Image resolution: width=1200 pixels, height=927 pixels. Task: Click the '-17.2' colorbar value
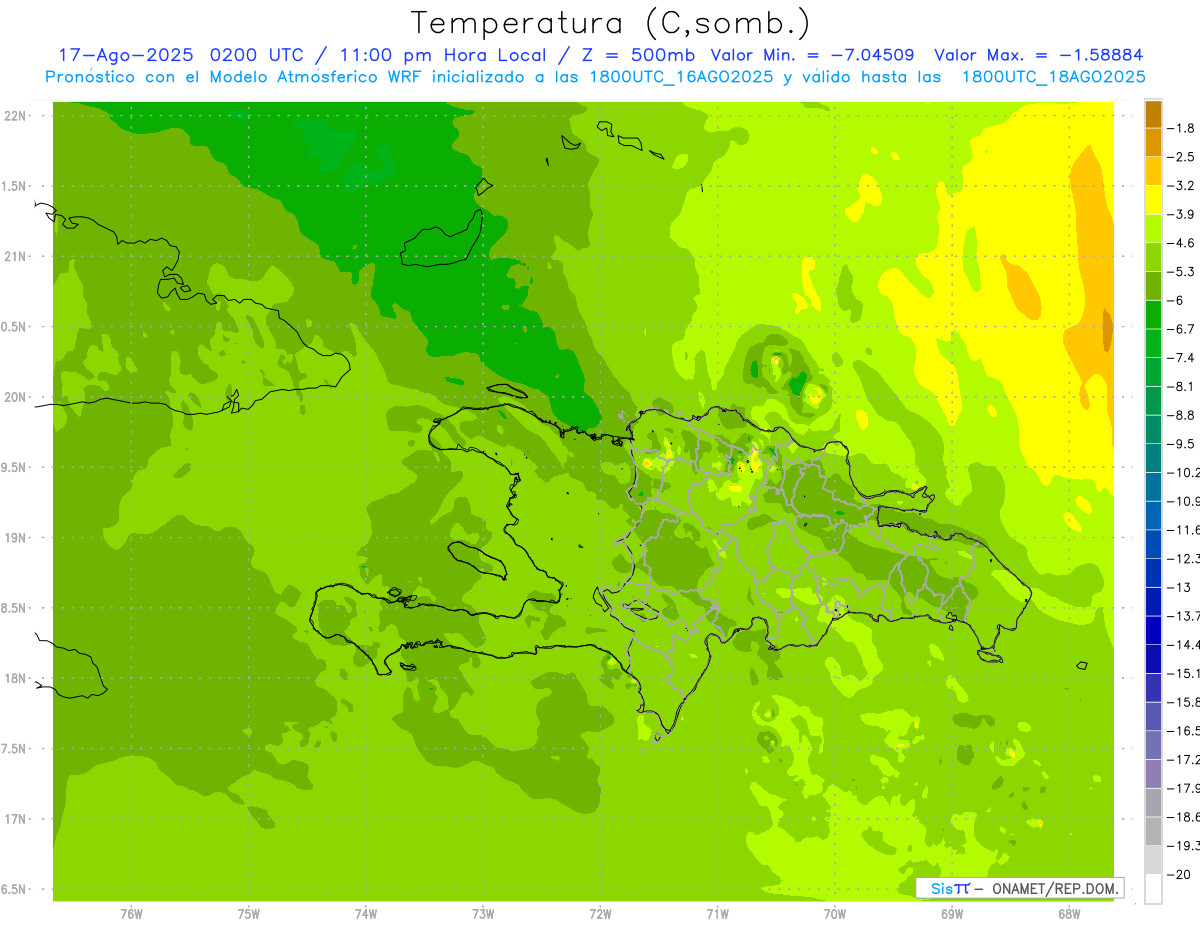pyautogui.click(x=1184, y=759)
